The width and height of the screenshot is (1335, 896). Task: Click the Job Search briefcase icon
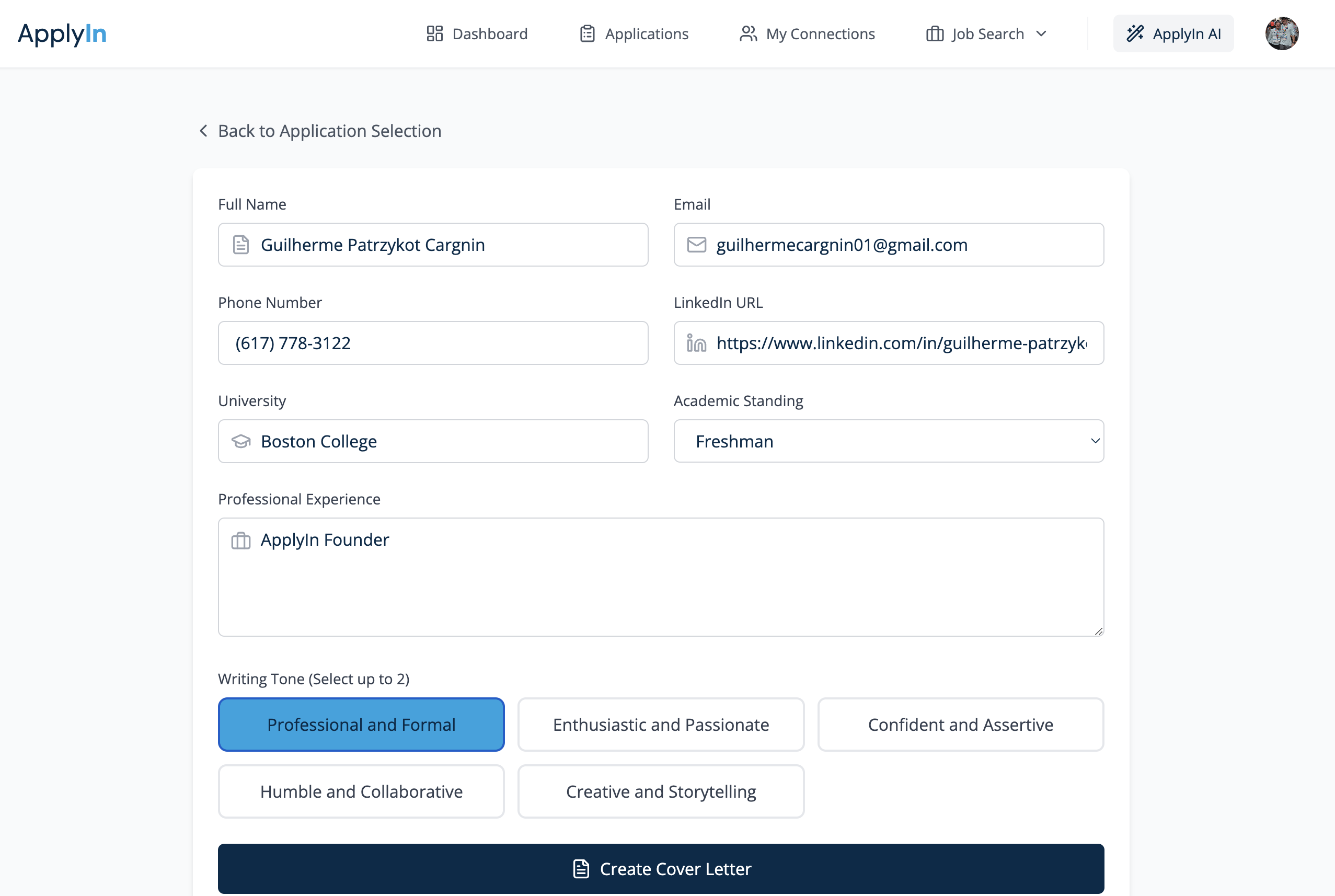point(935,33)
